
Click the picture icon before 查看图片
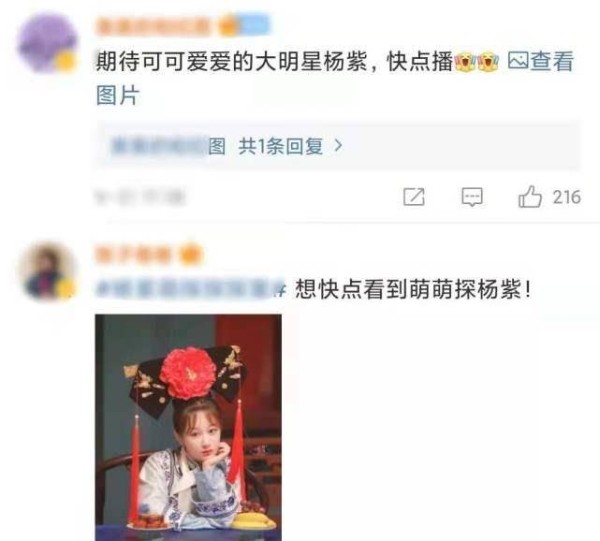[x=518, y=61]
